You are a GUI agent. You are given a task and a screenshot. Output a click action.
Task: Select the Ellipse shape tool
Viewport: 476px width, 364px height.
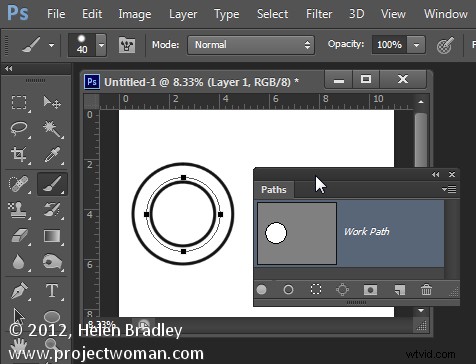(52, 316)
